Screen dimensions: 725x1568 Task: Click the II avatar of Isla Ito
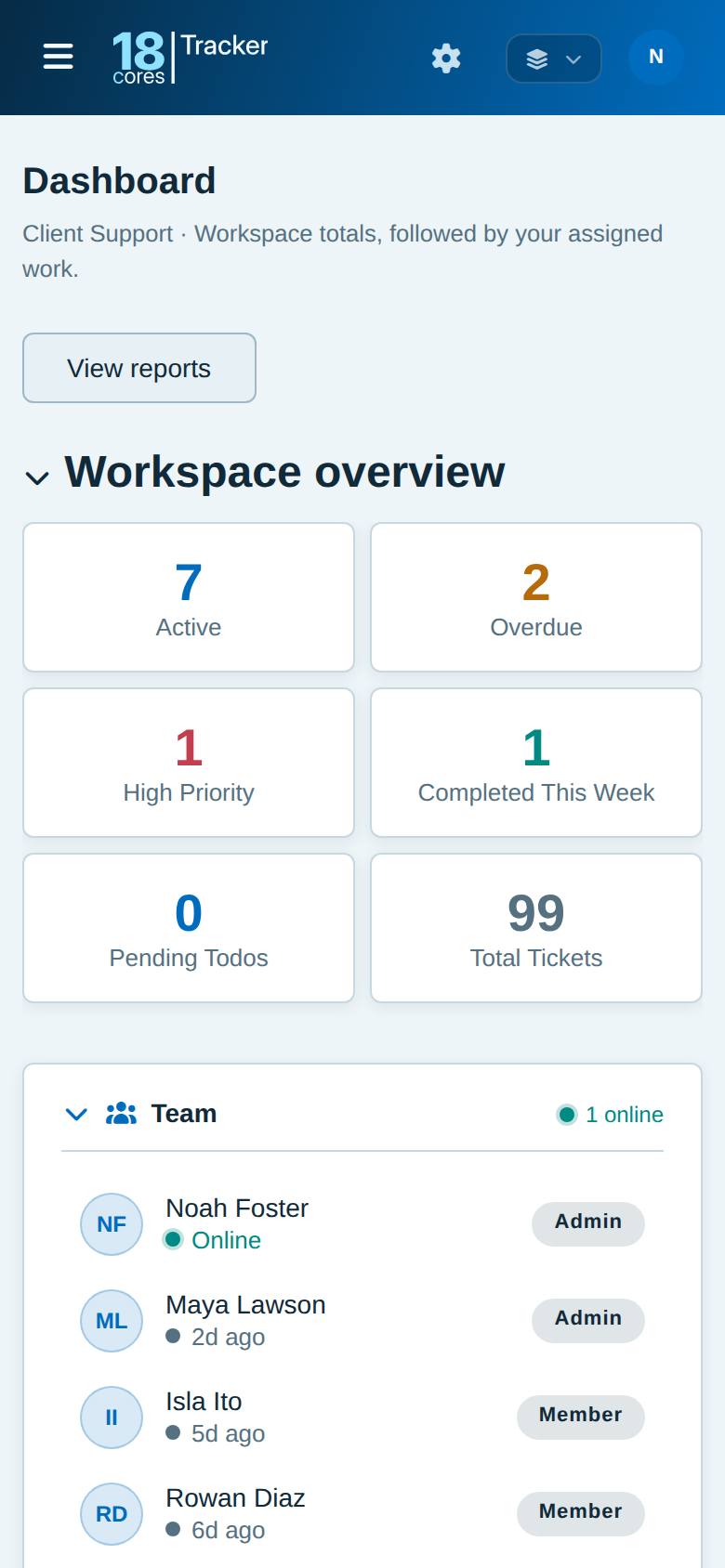[112, 1418]
